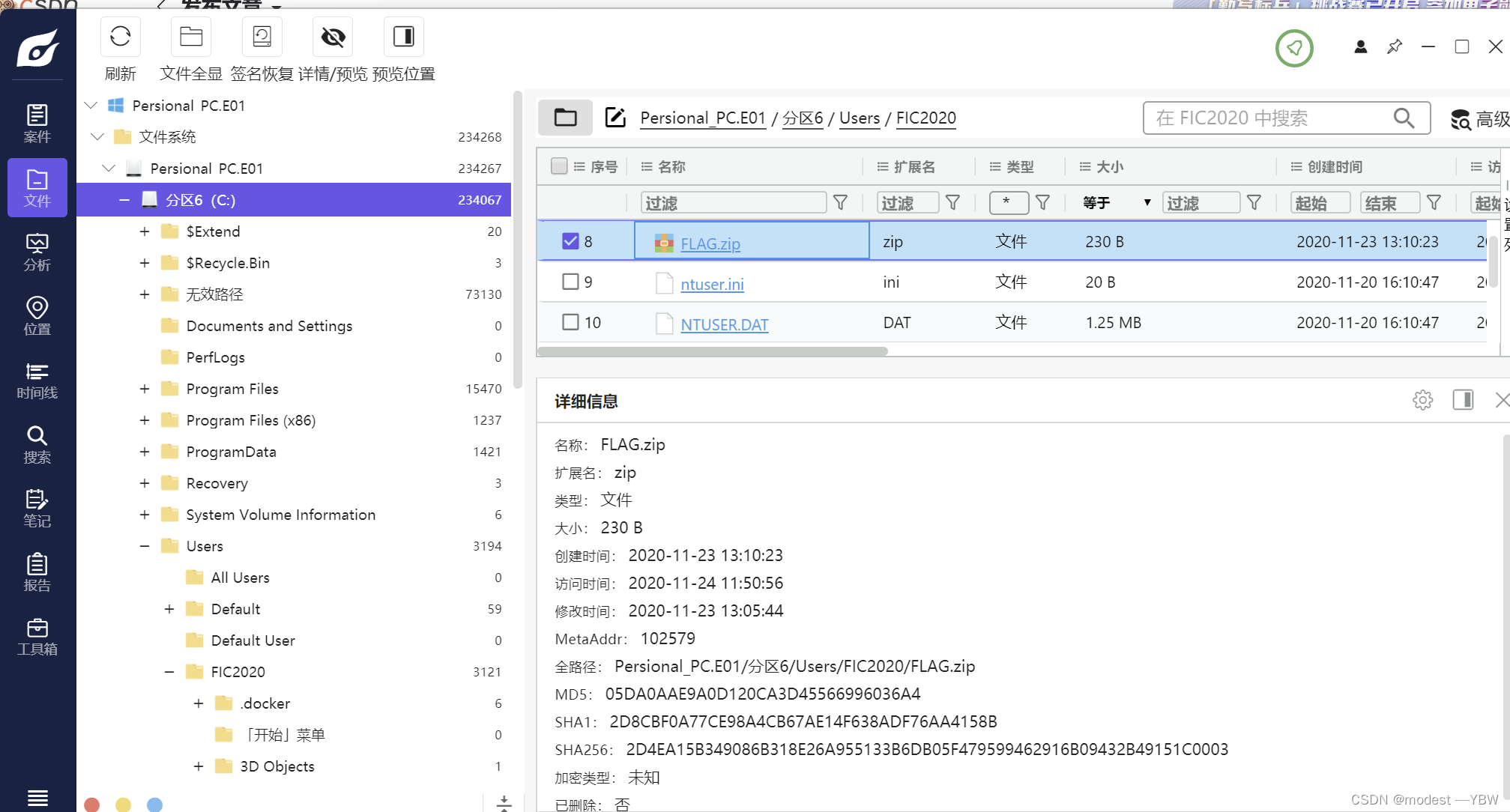Viewport: 1510px width, 812px height.
Task: Switch to the Report (报告) tab
Action: 37,572
